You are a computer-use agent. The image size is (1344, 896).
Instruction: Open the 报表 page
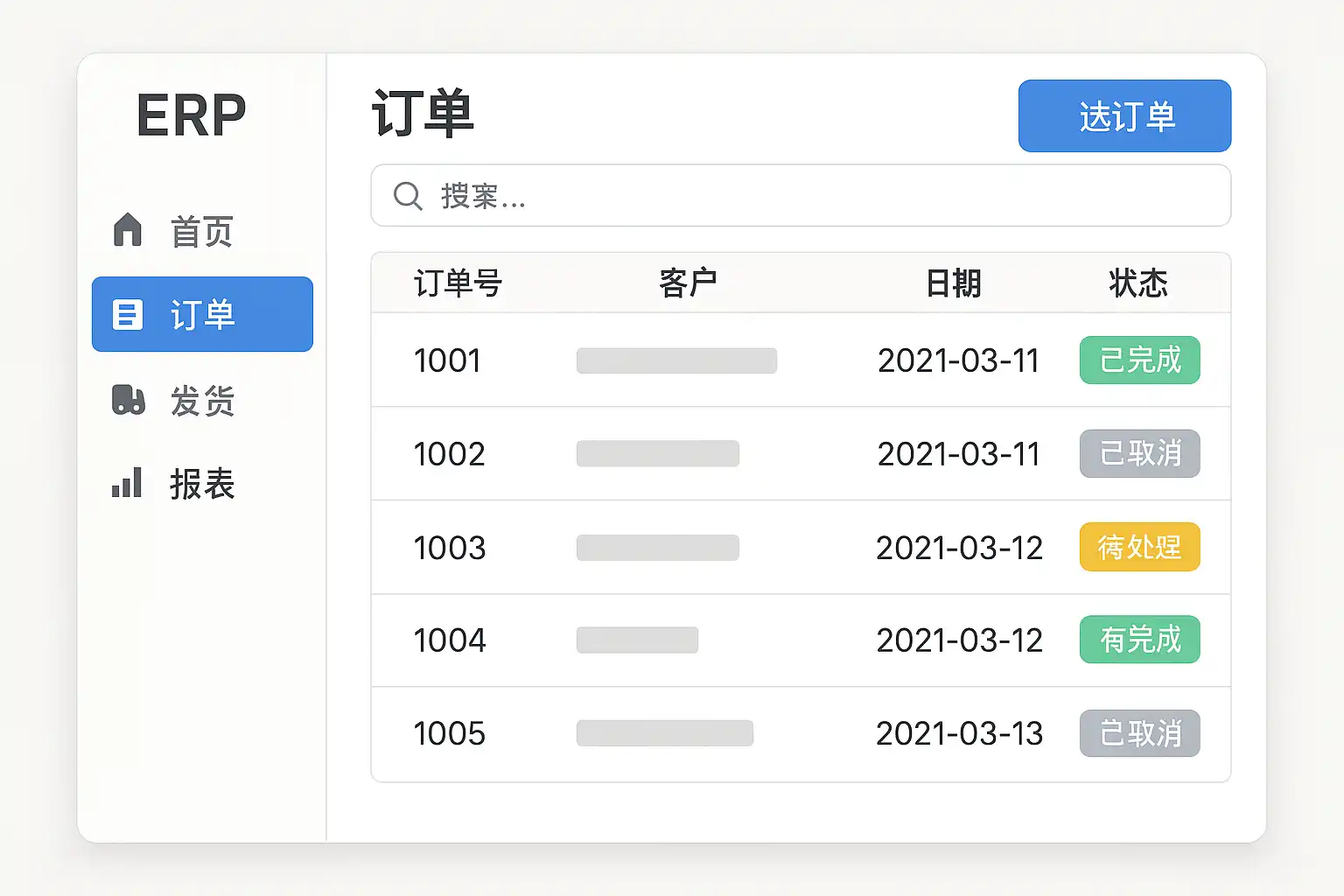(x=201, y=484)
